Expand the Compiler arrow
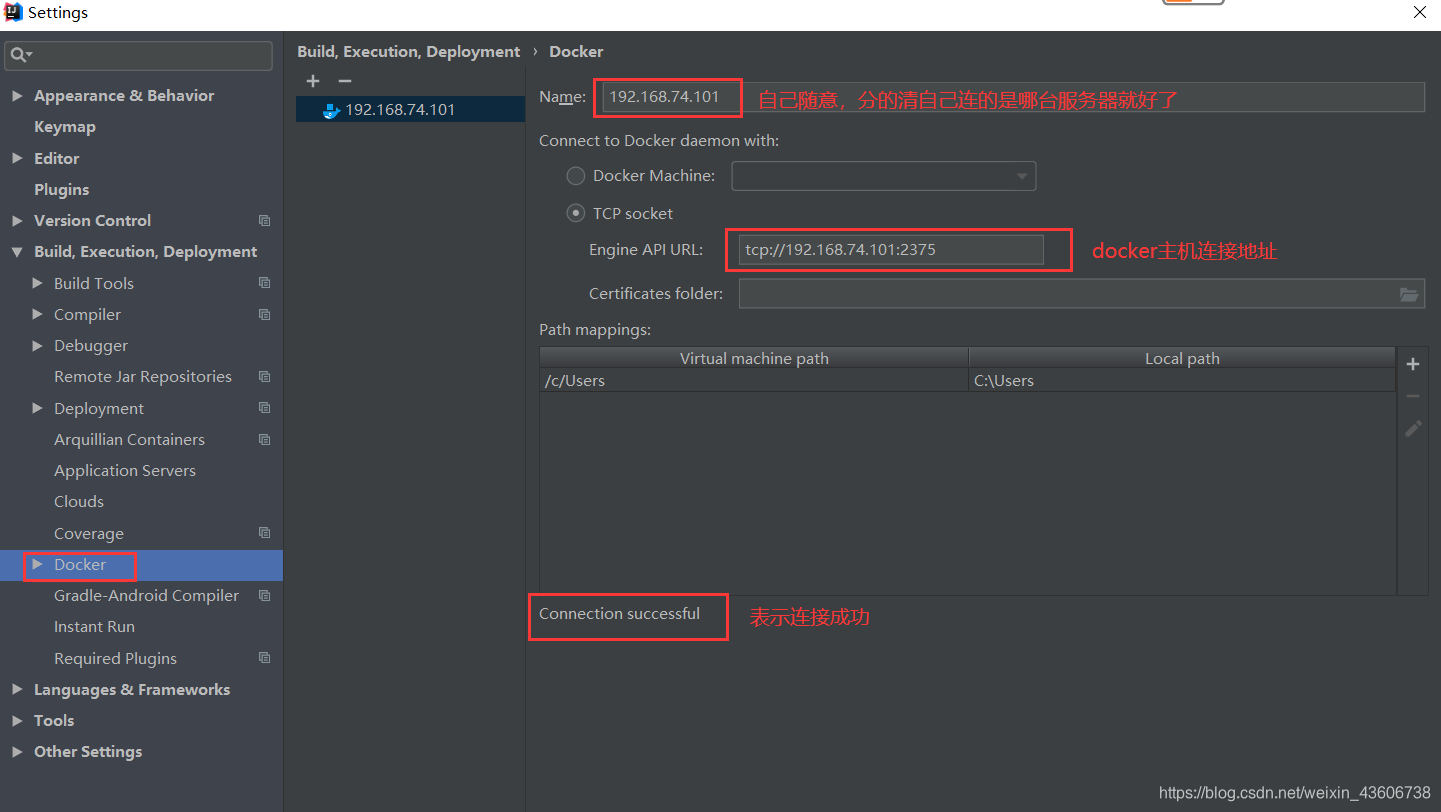 pos(37,314)
